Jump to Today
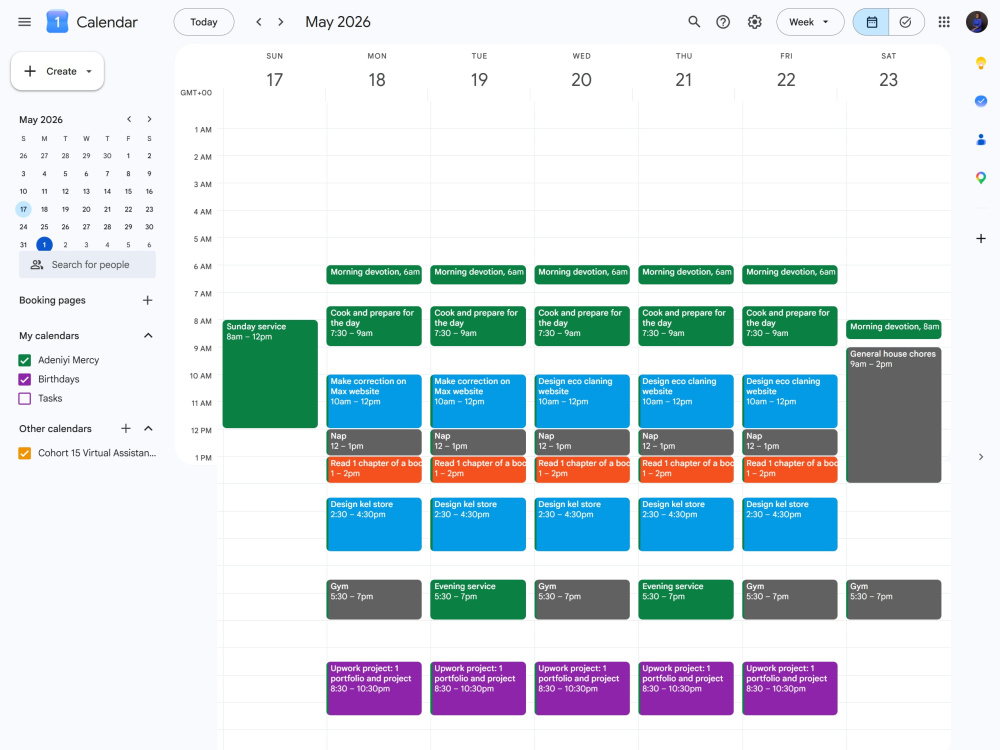 (203, 22)
